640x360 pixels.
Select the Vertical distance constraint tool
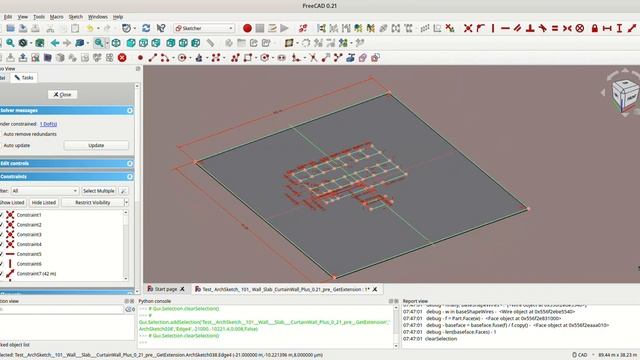click(x=620, y=28)
